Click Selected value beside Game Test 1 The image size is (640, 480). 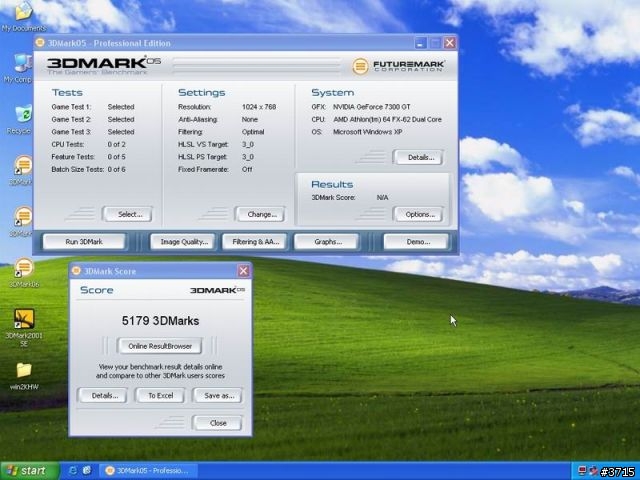point(121,107)
